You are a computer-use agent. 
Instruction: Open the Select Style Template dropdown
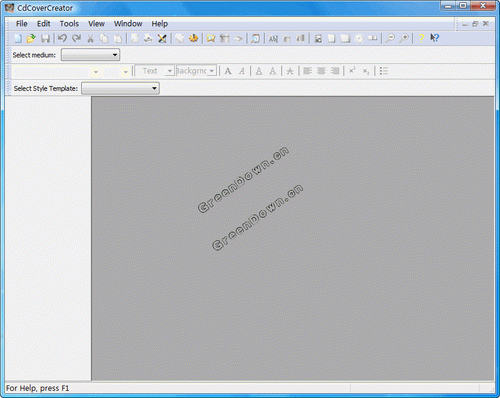coord(120,88)
